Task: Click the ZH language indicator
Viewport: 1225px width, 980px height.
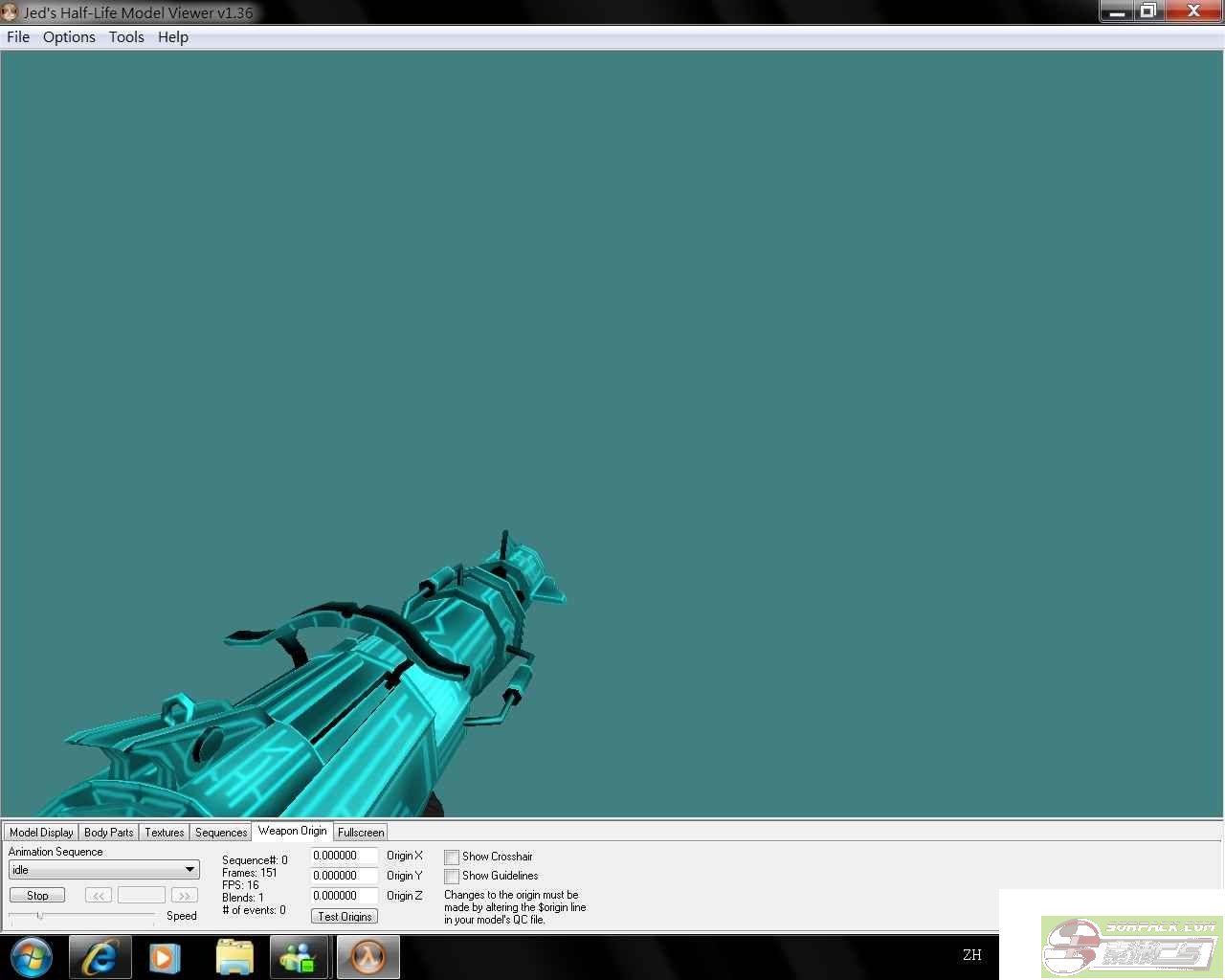Action: (x=971, y=955)
